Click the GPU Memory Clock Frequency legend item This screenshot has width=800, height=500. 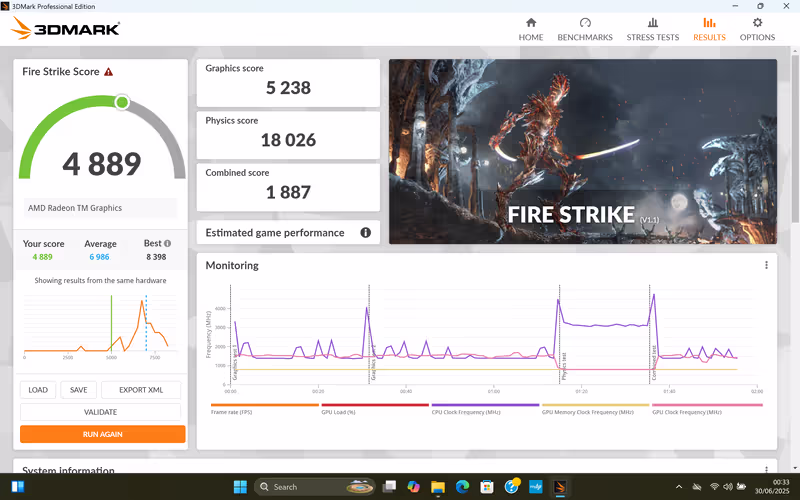[595, 409]
